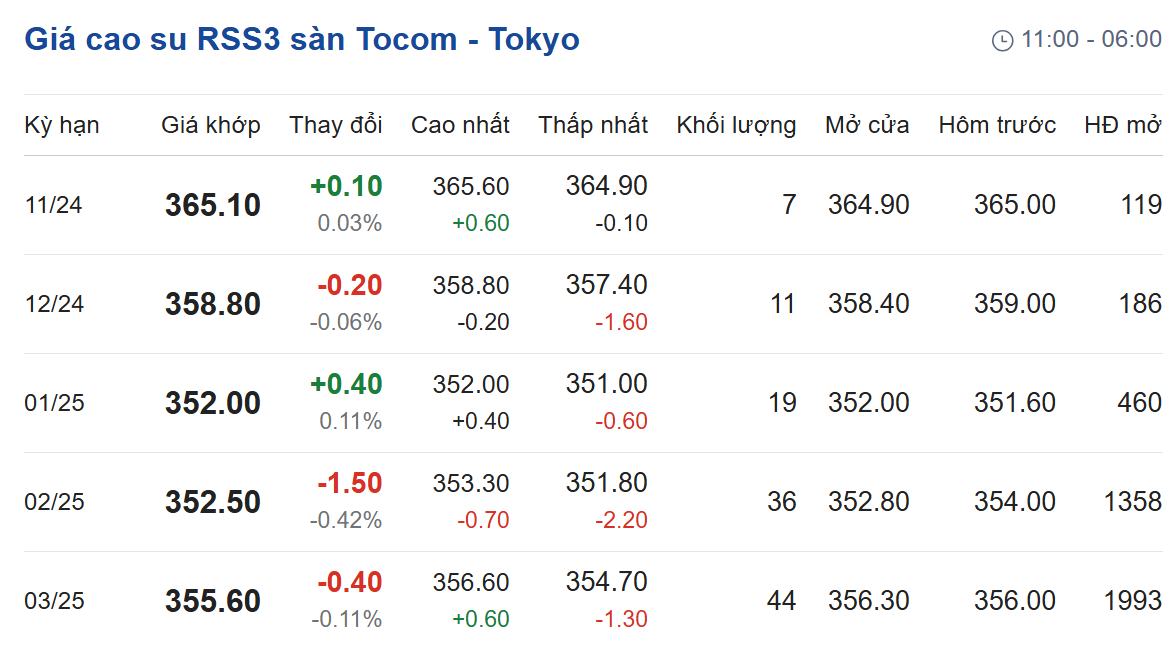
Task: Click the Hôm trước column header
Action: (x=997, y=125)
